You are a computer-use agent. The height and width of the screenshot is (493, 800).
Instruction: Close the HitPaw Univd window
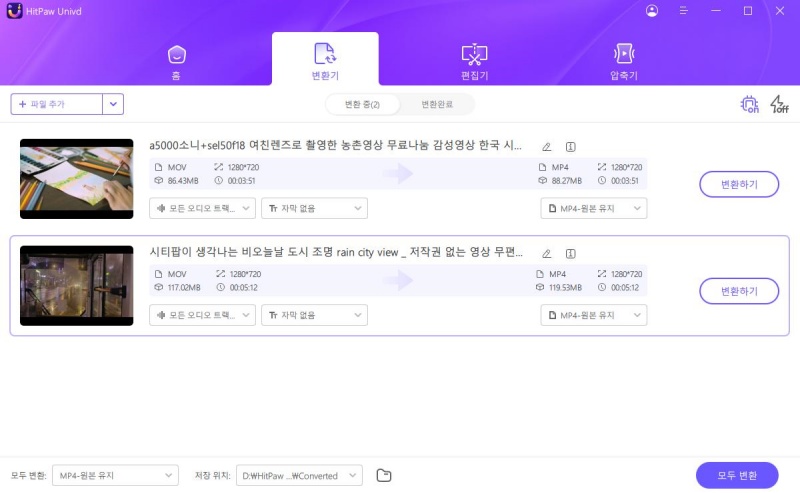point(780,11)
